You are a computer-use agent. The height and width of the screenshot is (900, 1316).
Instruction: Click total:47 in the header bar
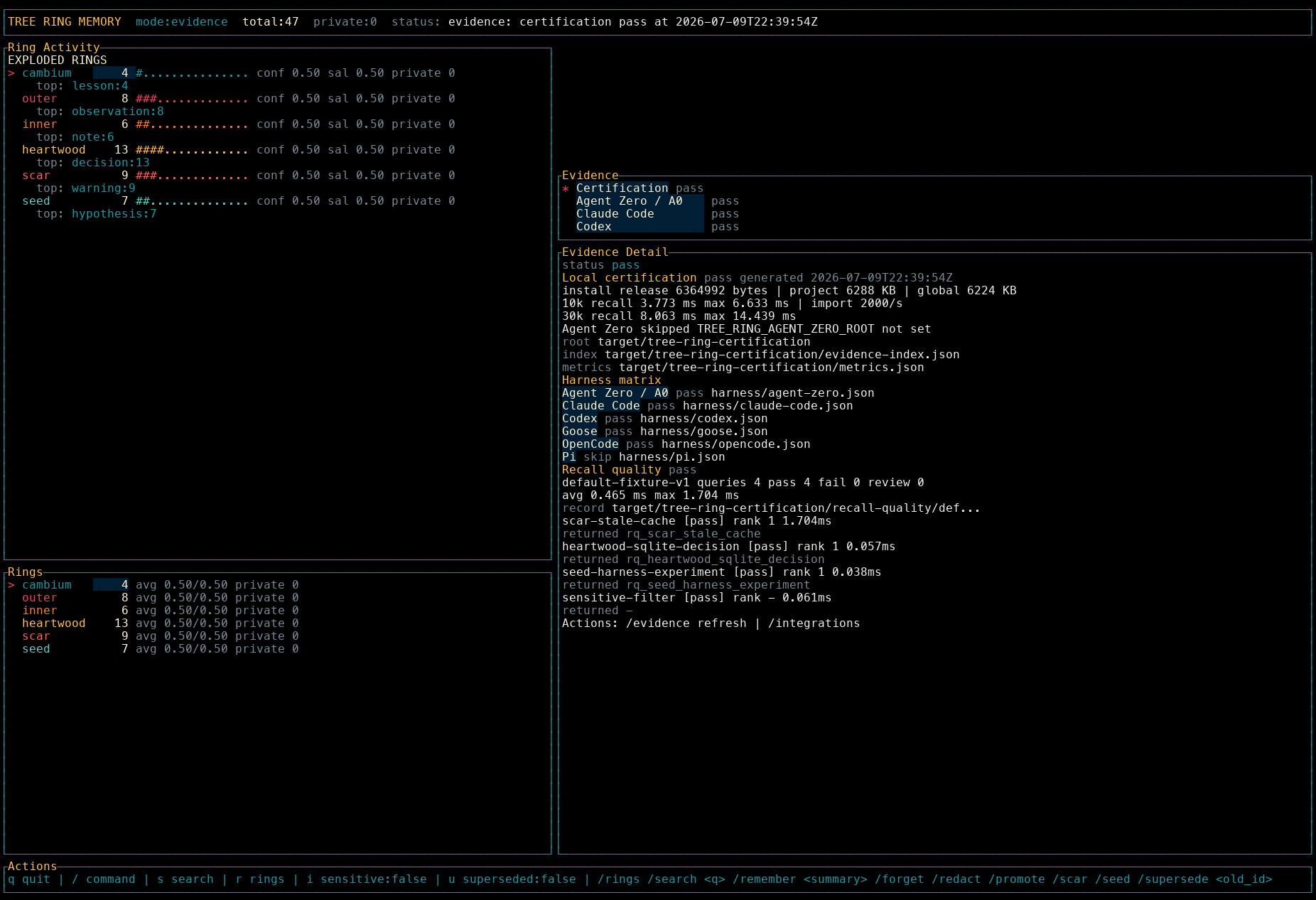271,22
